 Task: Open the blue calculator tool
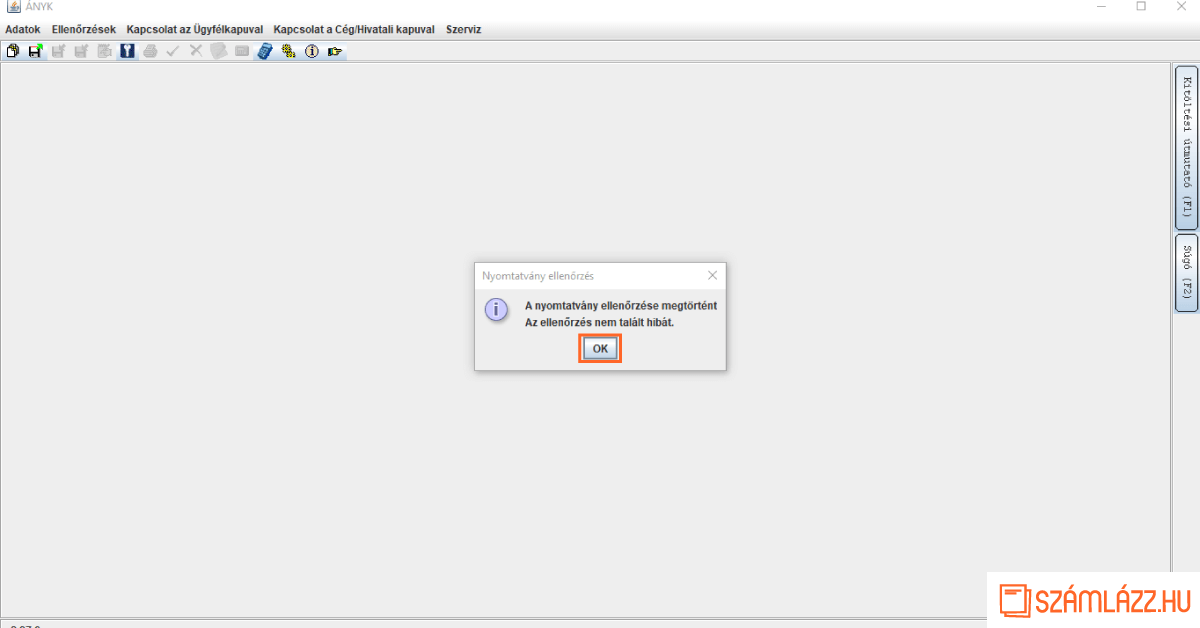265,51
